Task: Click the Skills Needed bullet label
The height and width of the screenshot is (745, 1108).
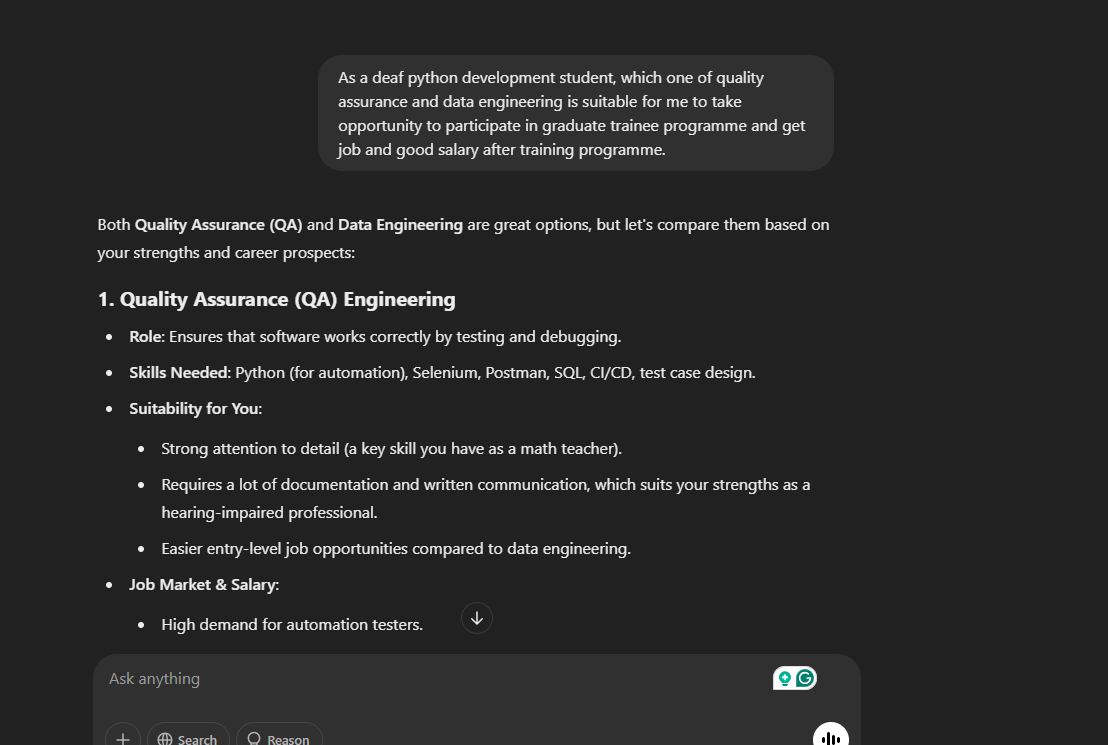Action: tap(180, 372)
